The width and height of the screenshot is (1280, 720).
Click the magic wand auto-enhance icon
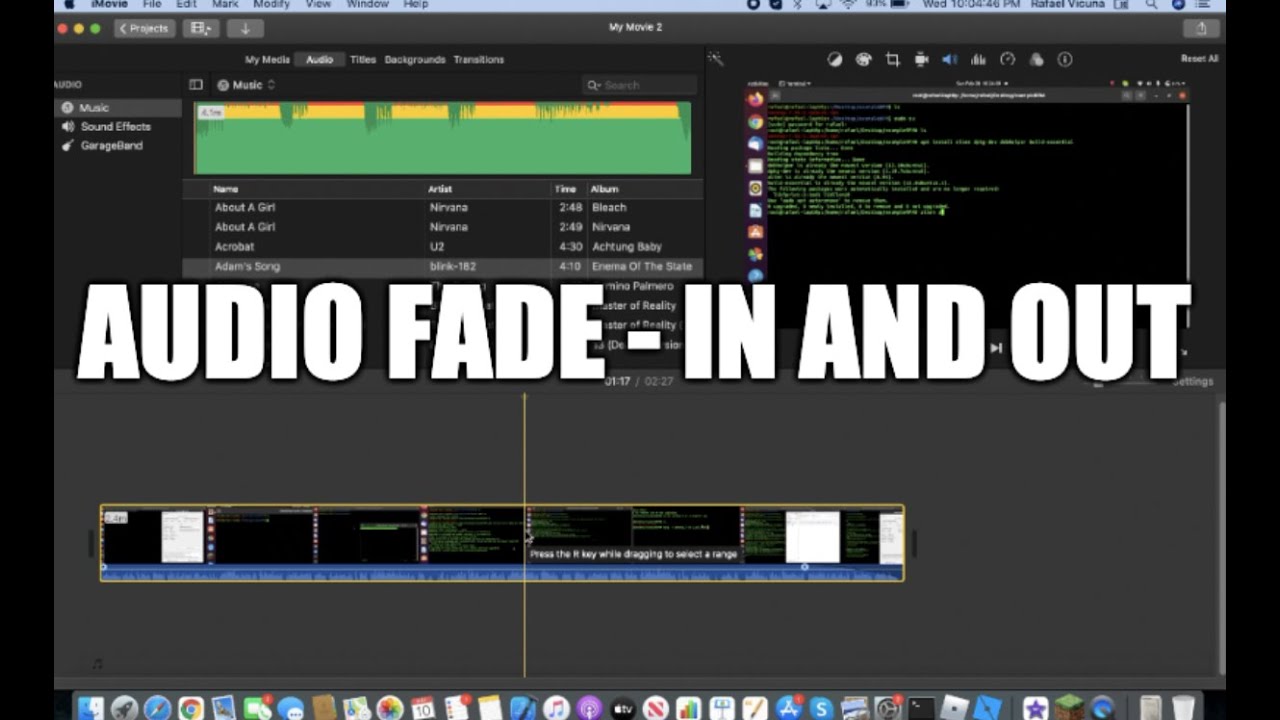pos(715,59)
